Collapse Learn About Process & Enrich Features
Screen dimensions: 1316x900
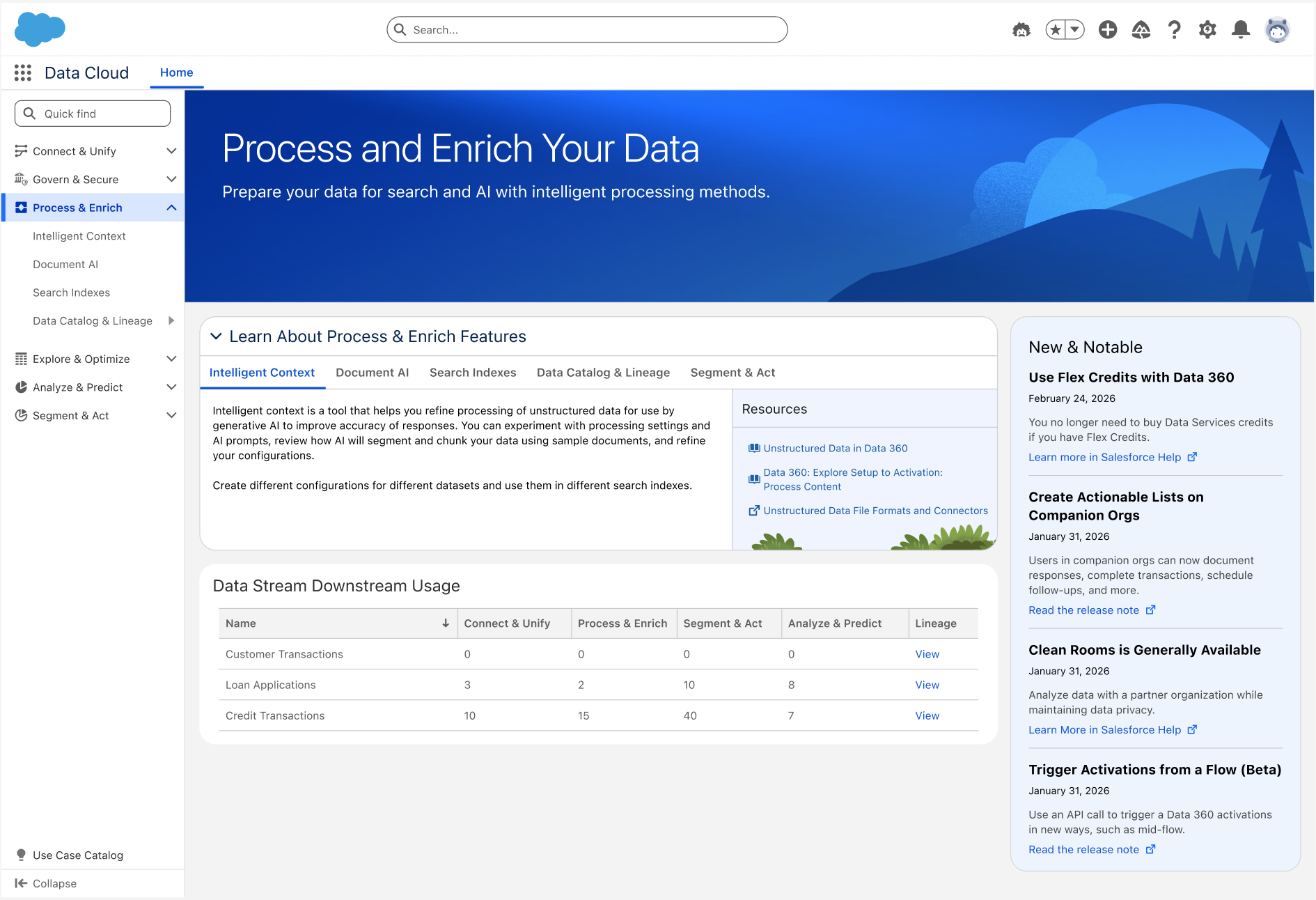click(x=217, y=336)
